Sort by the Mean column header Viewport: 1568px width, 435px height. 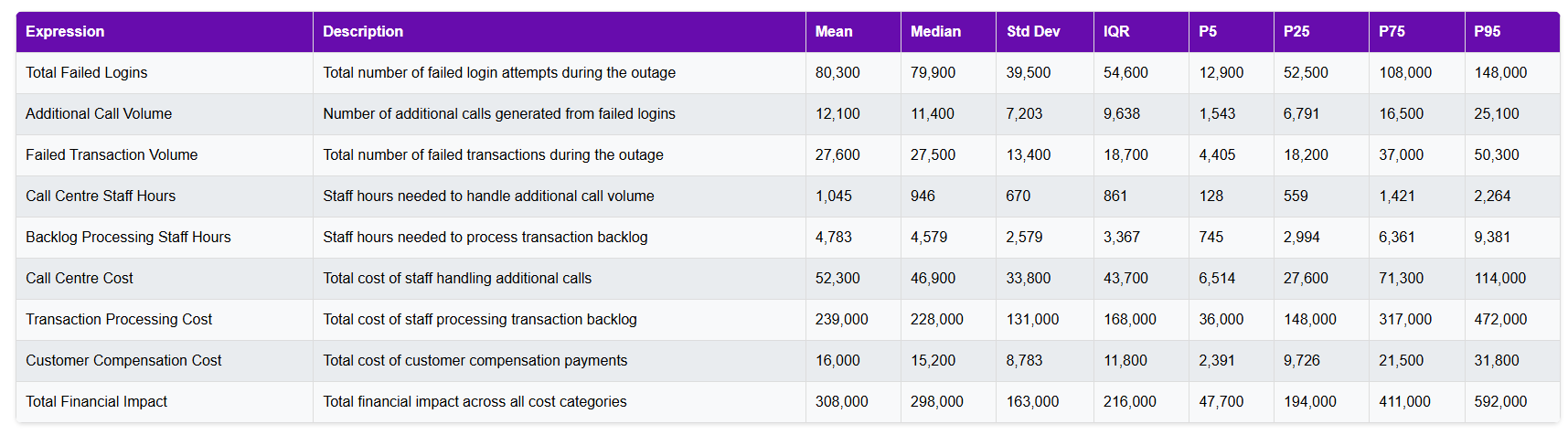pyautogui.click(x=834, y=32)
